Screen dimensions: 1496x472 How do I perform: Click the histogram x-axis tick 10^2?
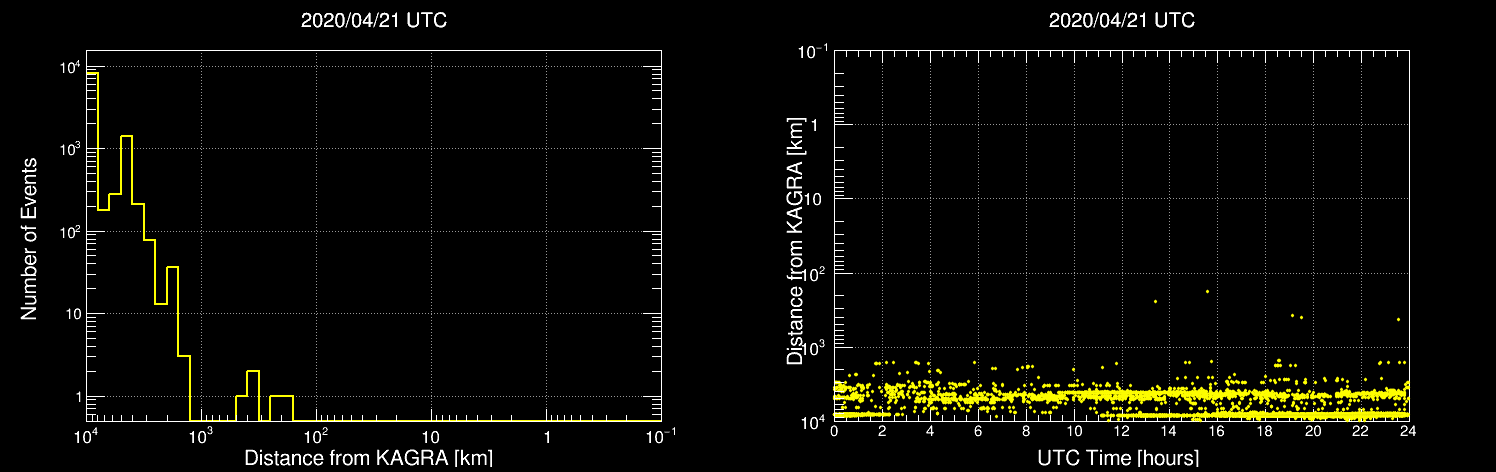click(x=317, y=436)
